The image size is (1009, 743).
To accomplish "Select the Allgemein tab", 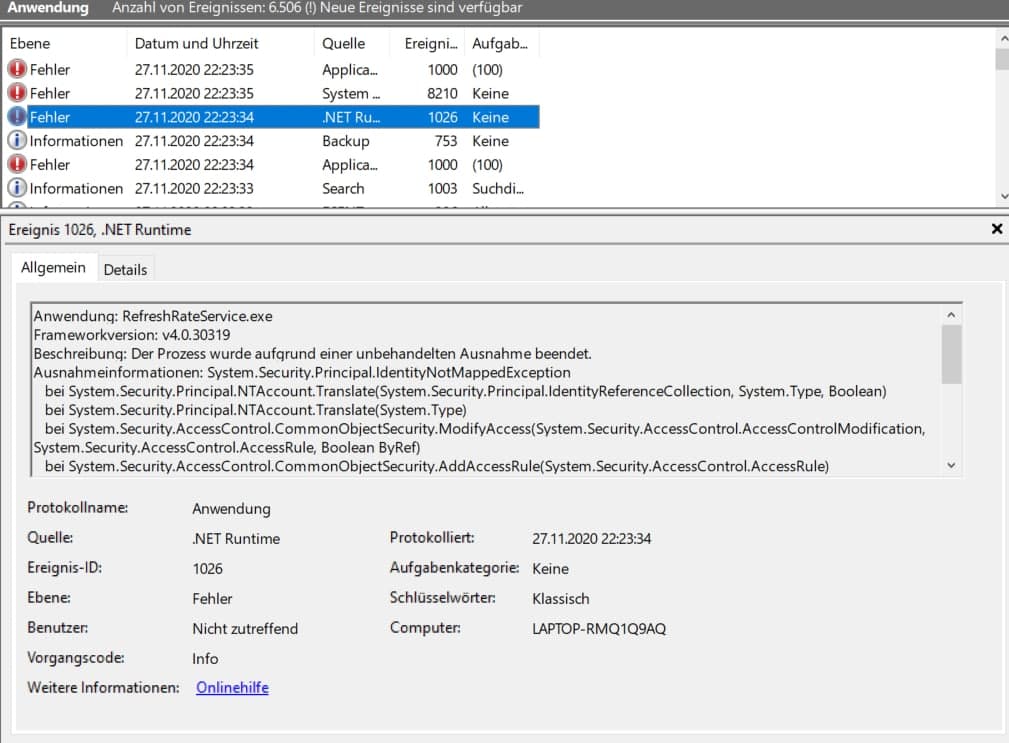I will pyautogui.click(x=53, y=268).
